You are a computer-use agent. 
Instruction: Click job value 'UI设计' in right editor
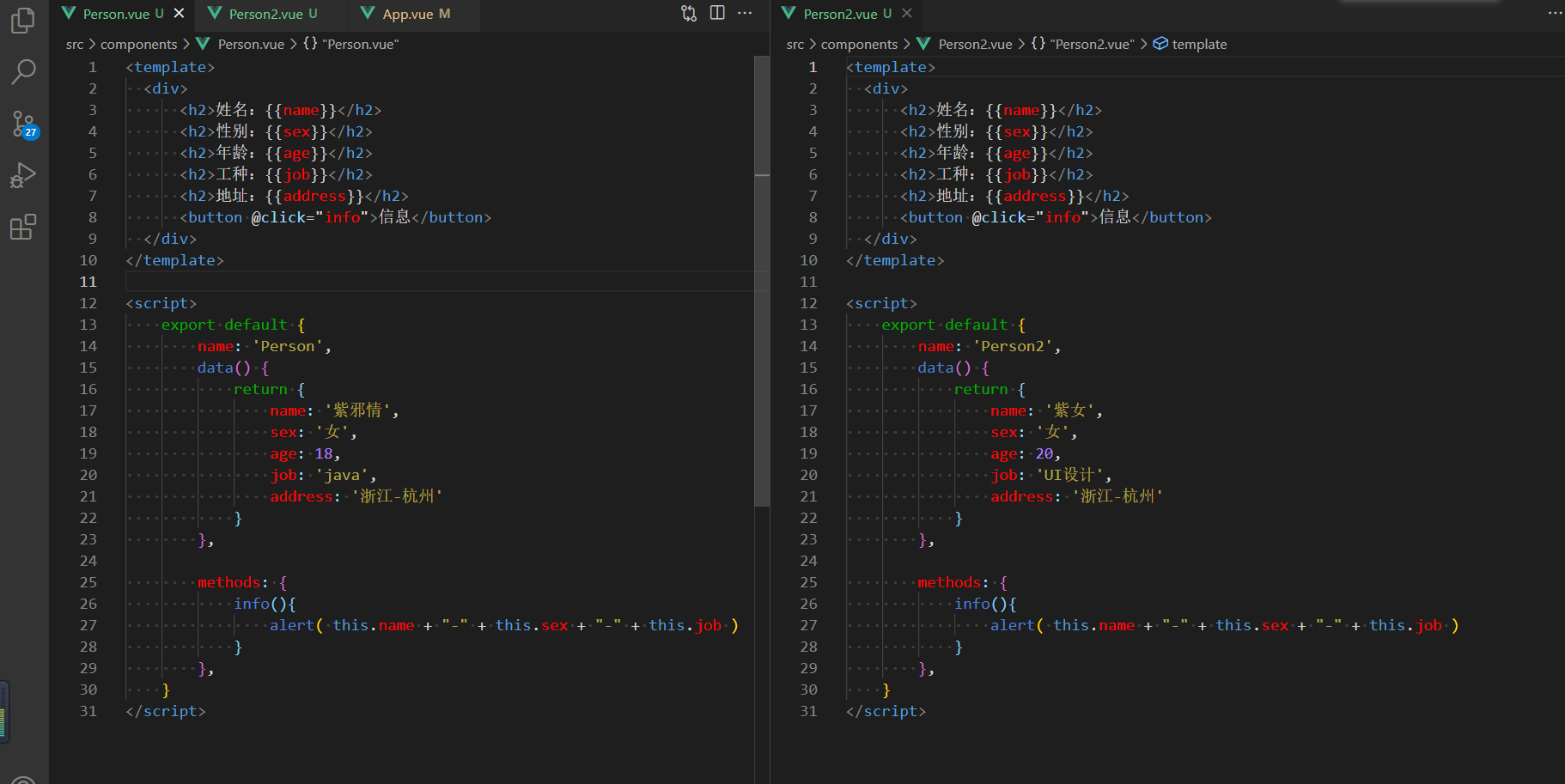point(1069,475)
